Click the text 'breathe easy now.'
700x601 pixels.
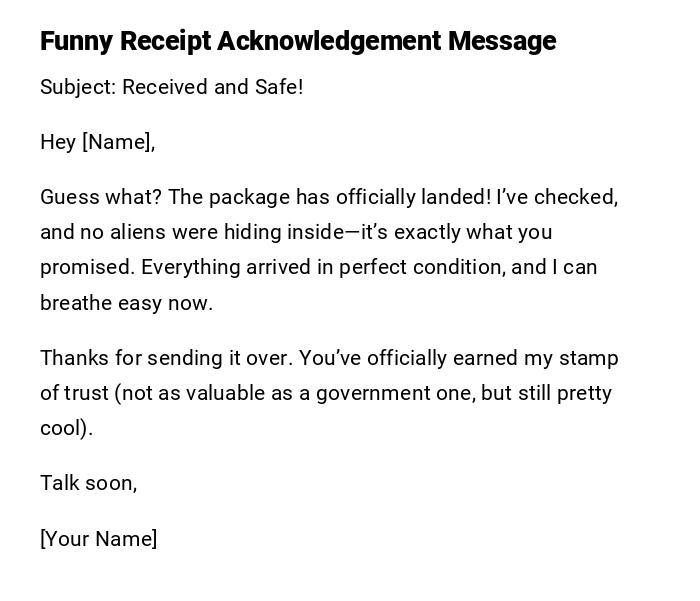pos(126,303)
